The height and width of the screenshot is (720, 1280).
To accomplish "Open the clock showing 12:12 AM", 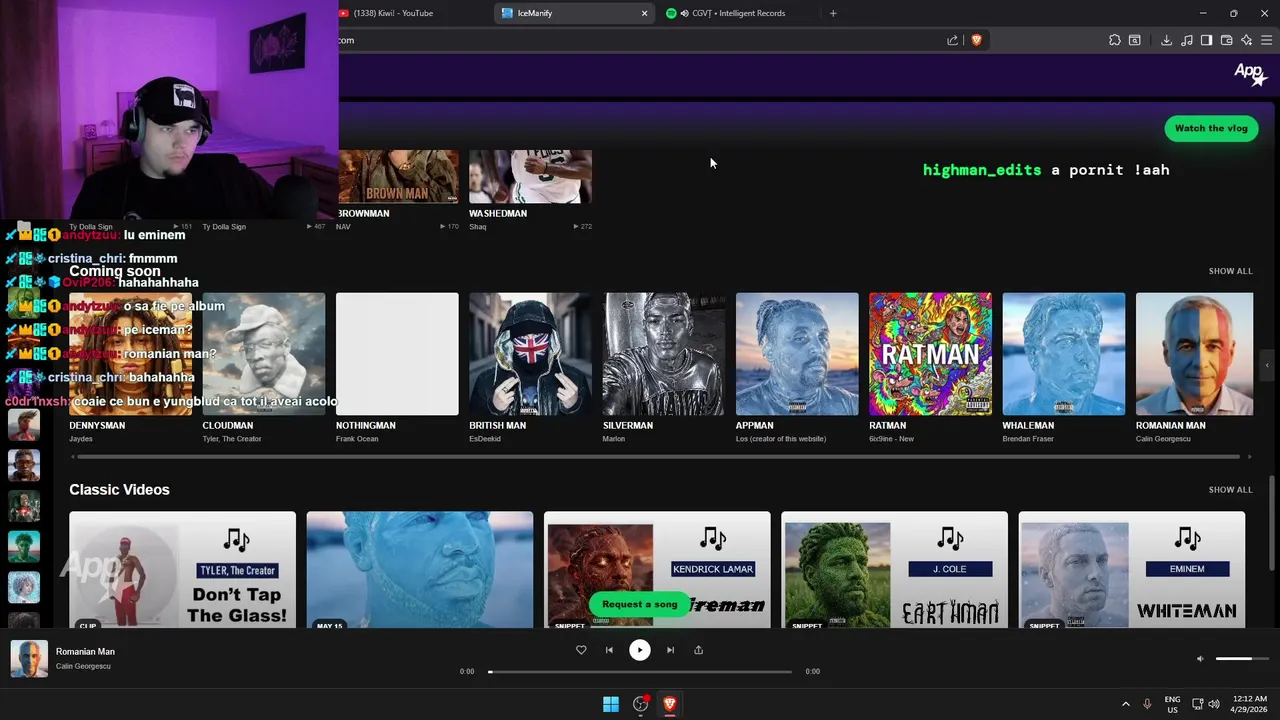I will [x=1249, y=704].
